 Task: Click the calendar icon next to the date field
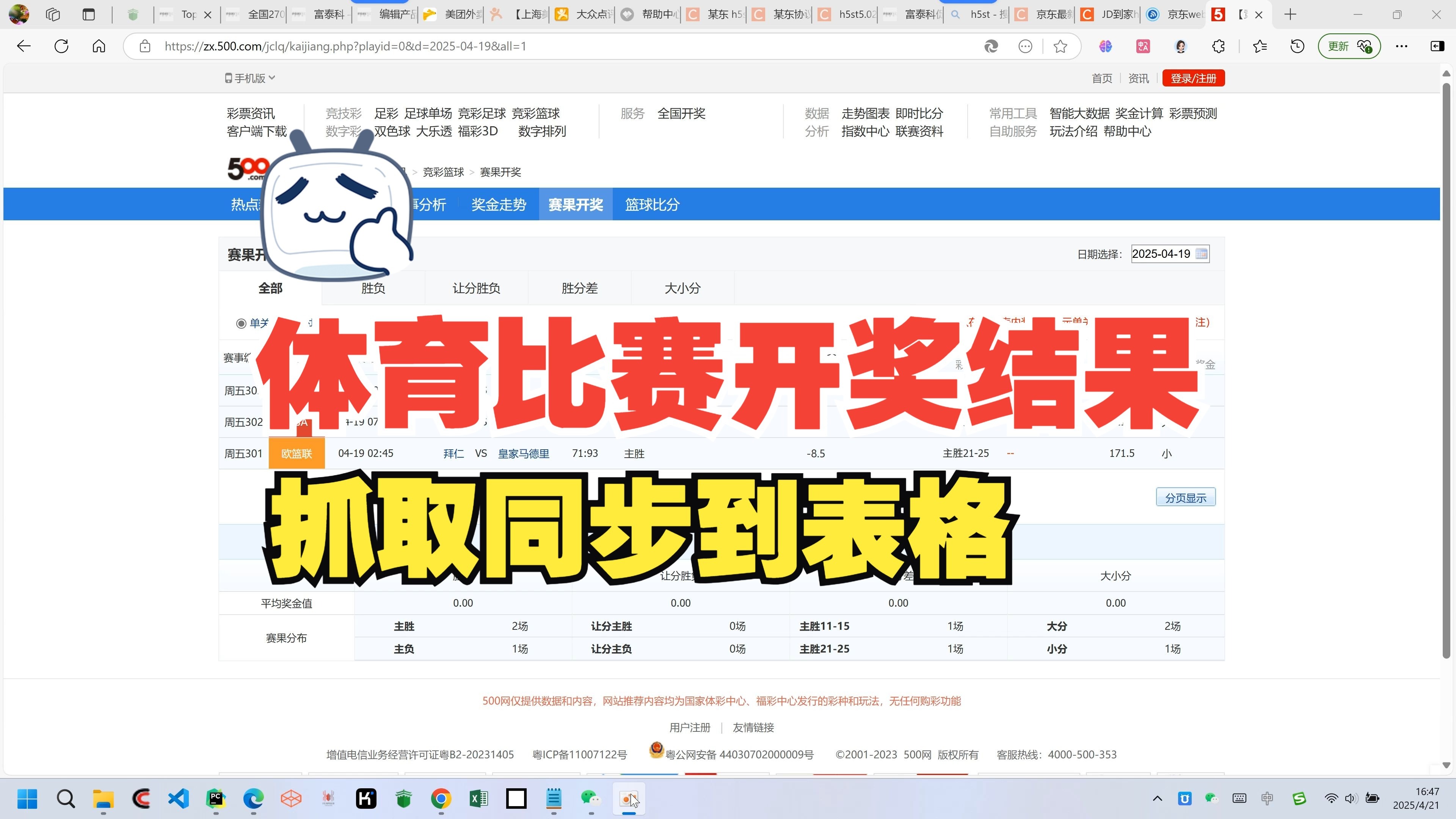[x=1202, y=254]
